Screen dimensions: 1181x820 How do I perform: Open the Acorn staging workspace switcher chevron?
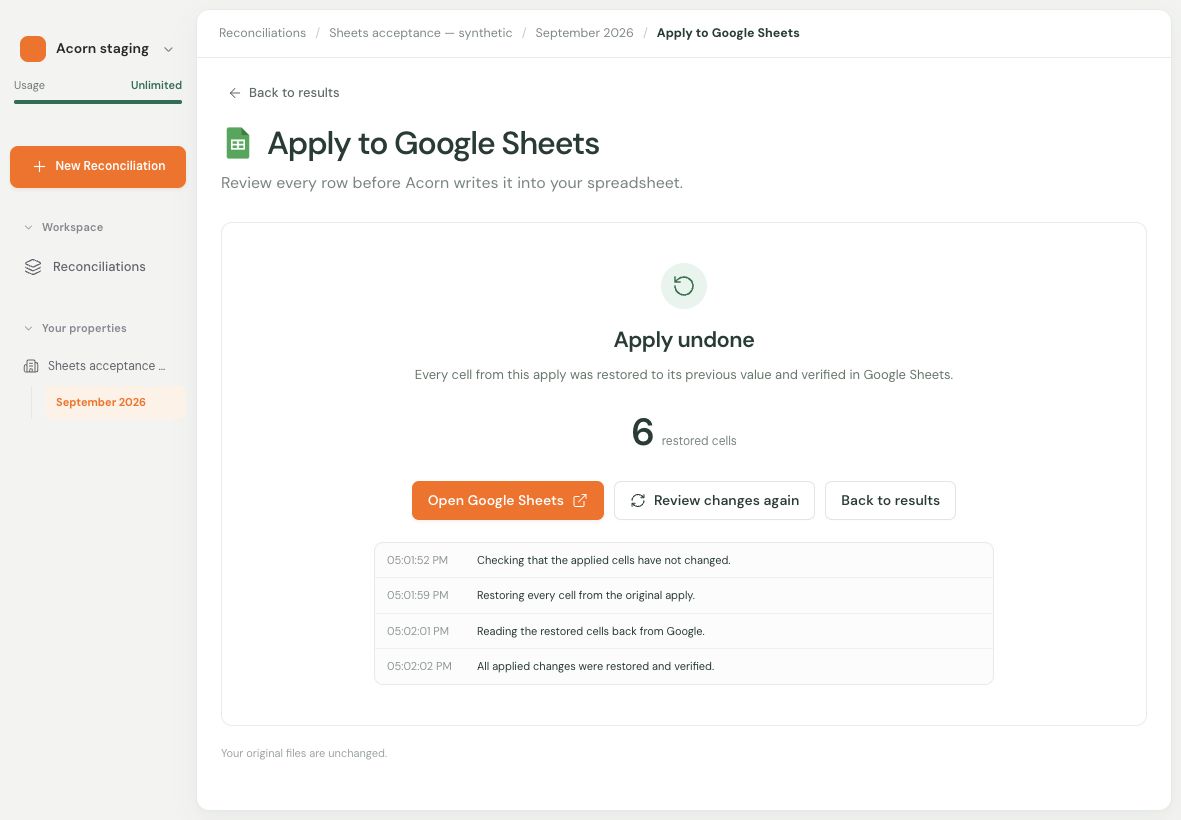[x=169, y=49]
